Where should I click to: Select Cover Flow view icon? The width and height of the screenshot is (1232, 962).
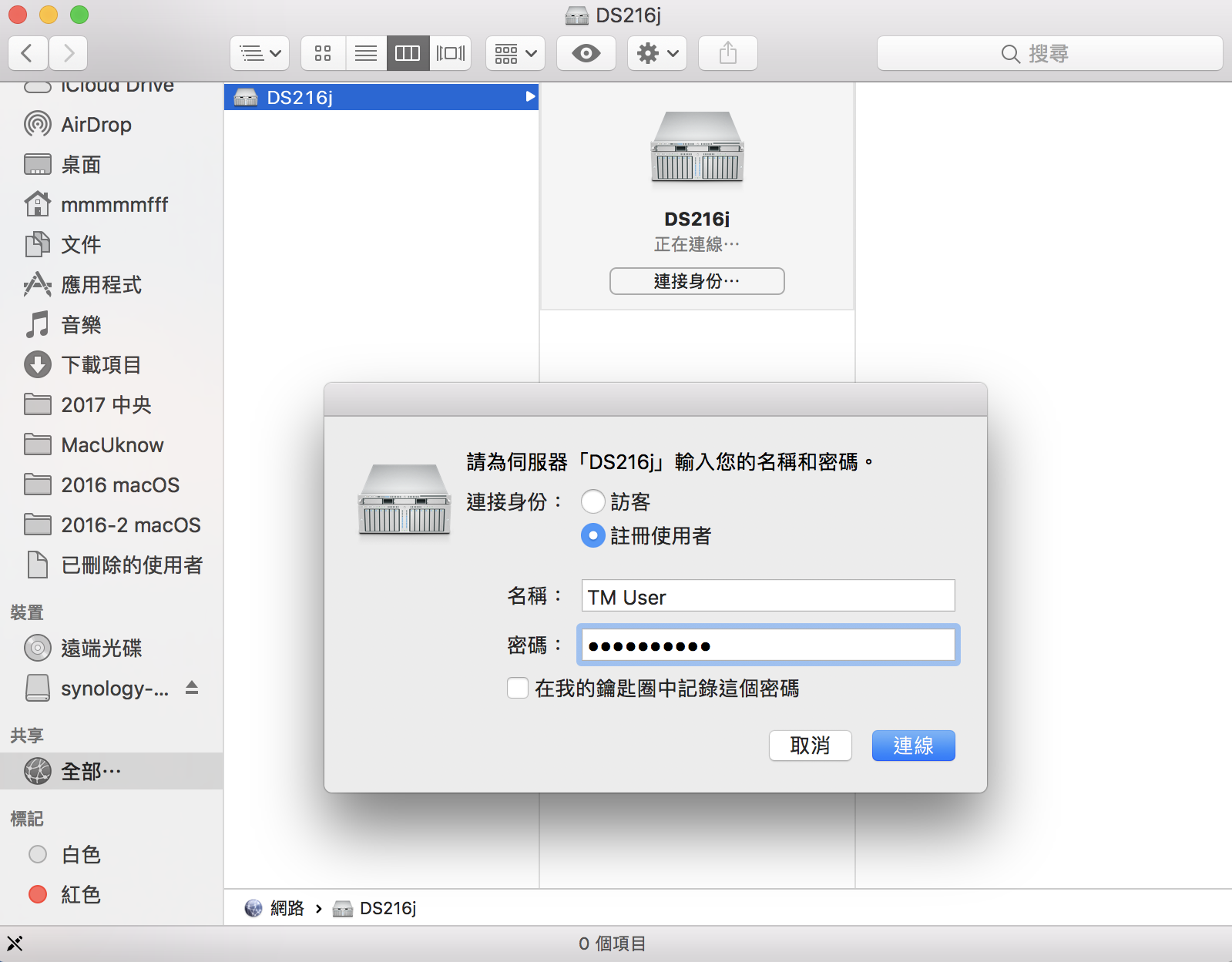(450, 53)
